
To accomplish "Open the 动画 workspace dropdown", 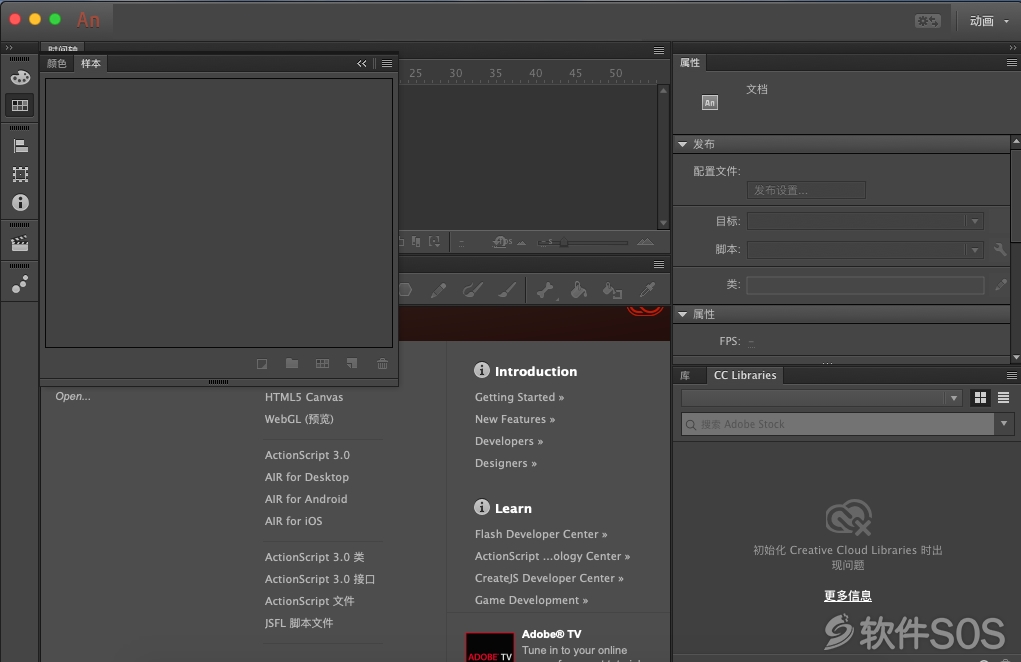I will pos(990,21).
